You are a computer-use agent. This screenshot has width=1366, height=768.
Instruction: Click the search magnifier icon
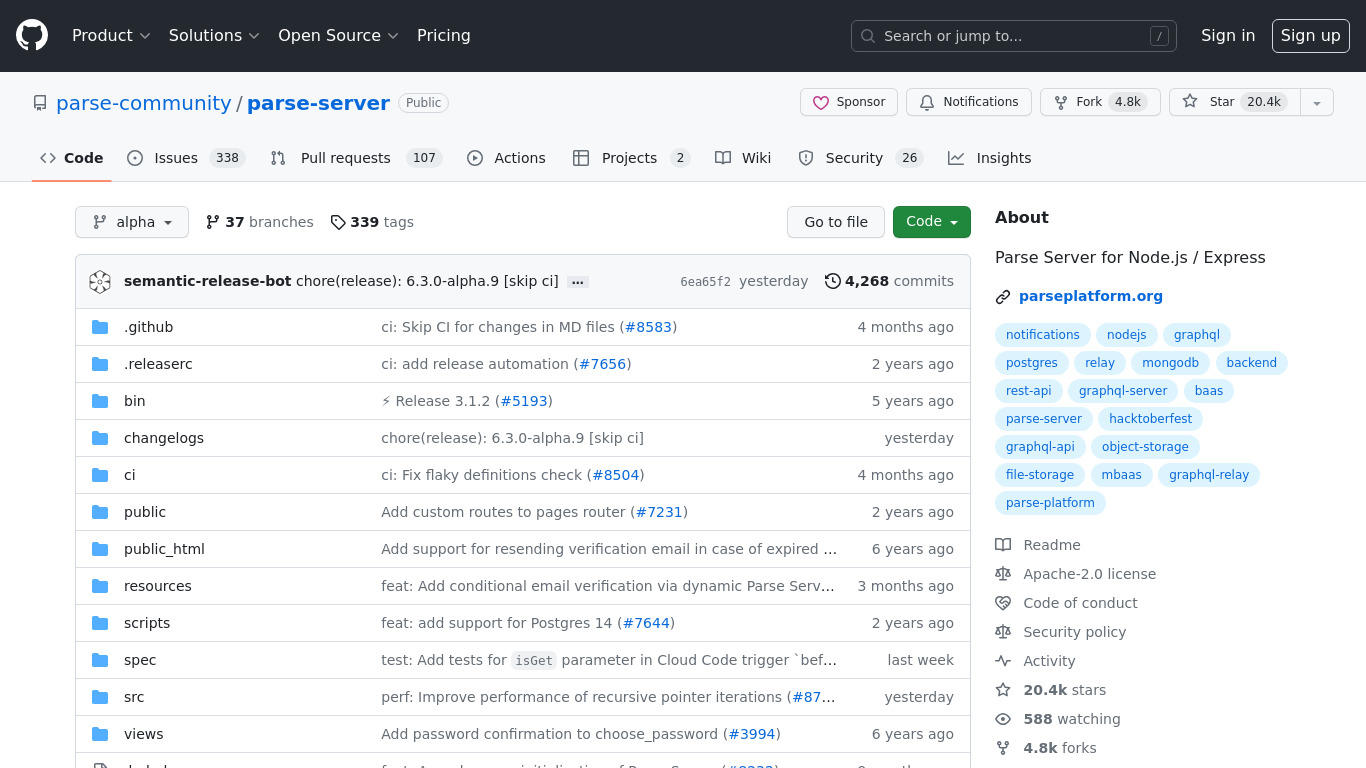[x=868, y=36]
